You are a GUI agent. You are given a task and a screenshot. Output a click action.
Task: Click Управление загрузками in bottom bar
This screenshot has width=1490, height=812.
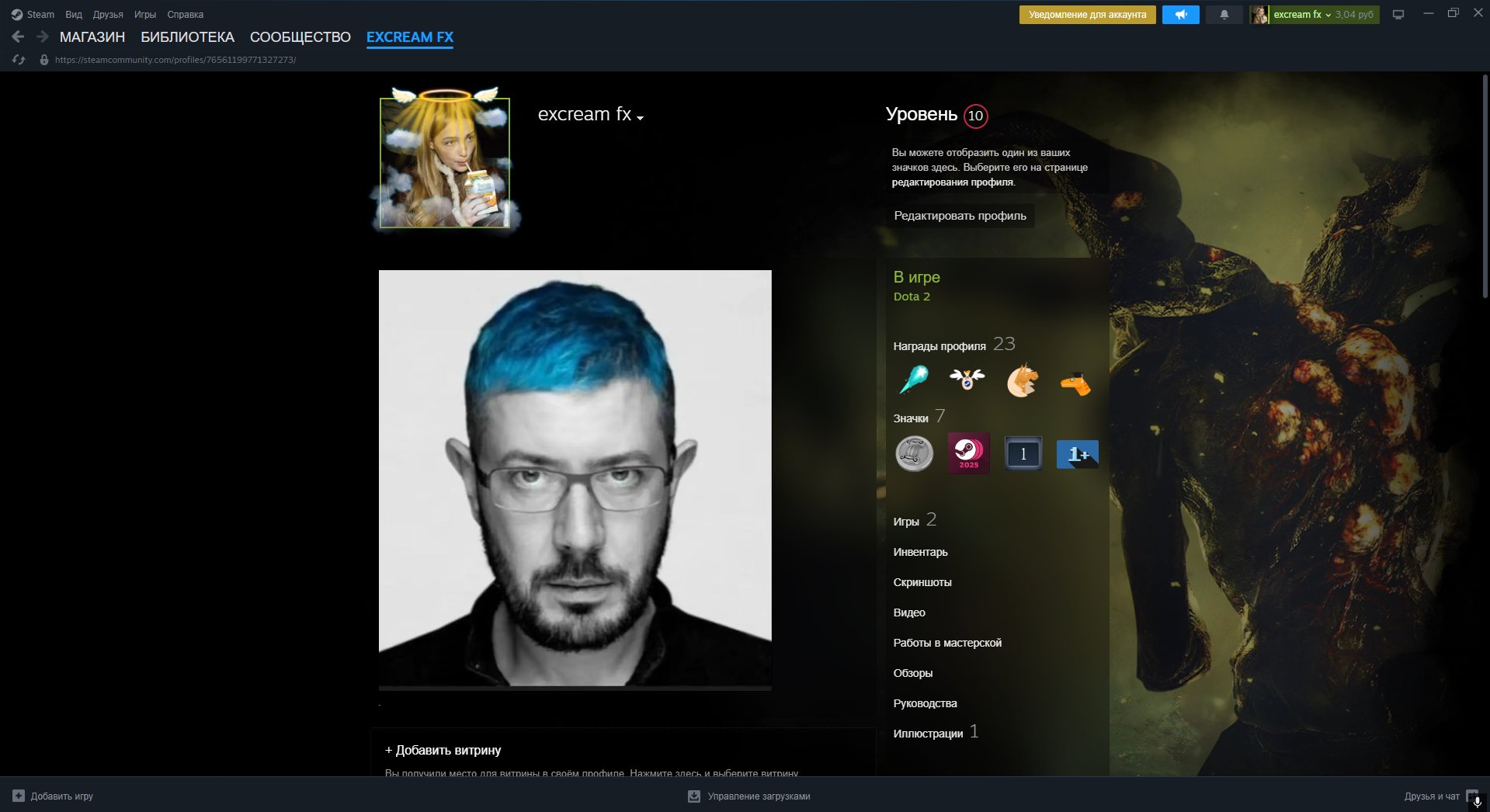(759, 796)
